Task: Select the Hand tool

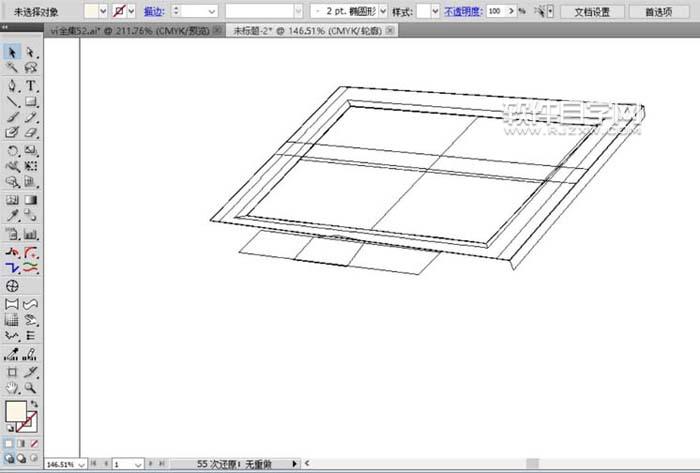Action: pyautogui.click(x=12, y=386)
